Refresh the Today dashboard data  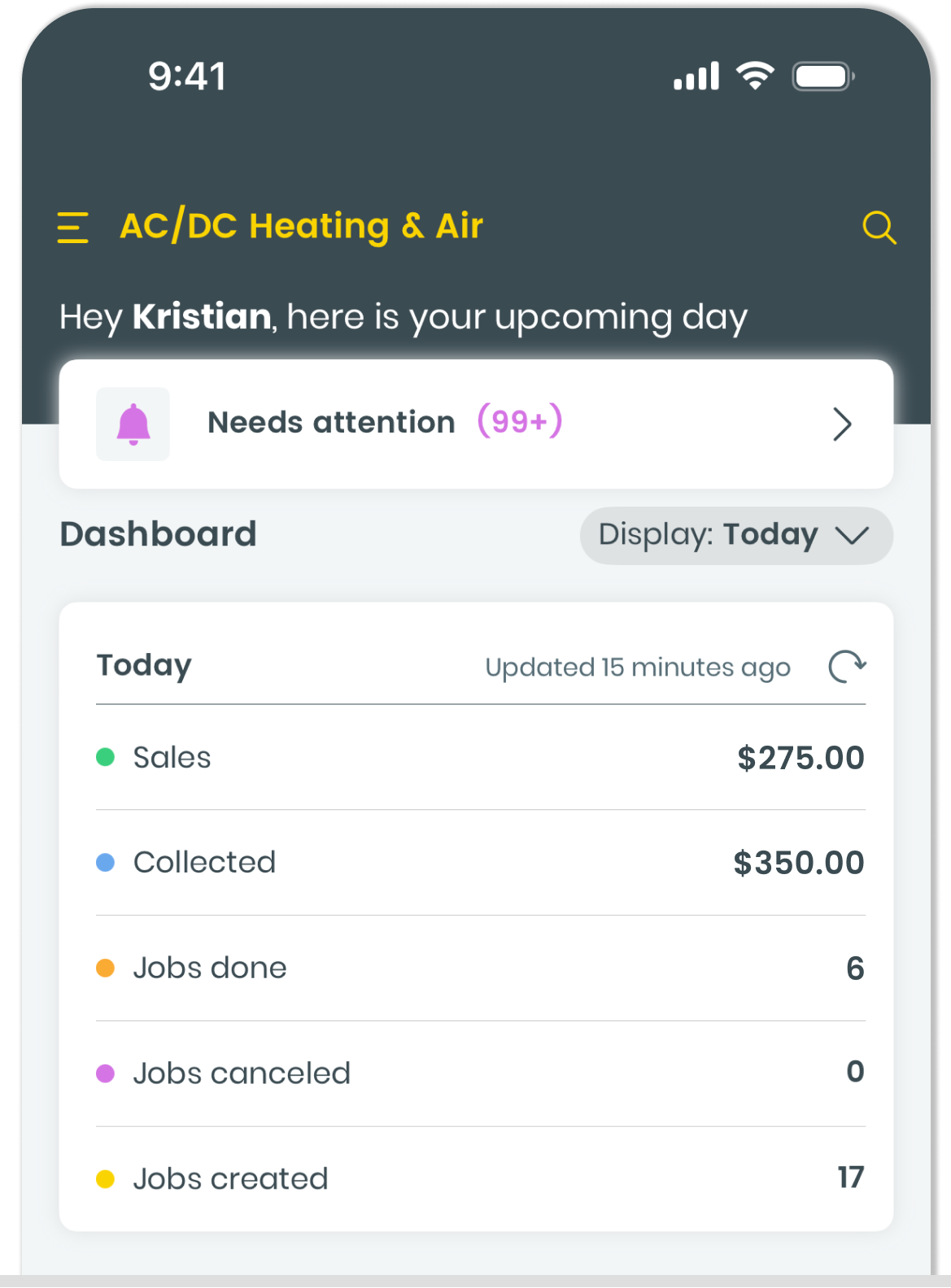pyautogui.click(x=847, y=667)
